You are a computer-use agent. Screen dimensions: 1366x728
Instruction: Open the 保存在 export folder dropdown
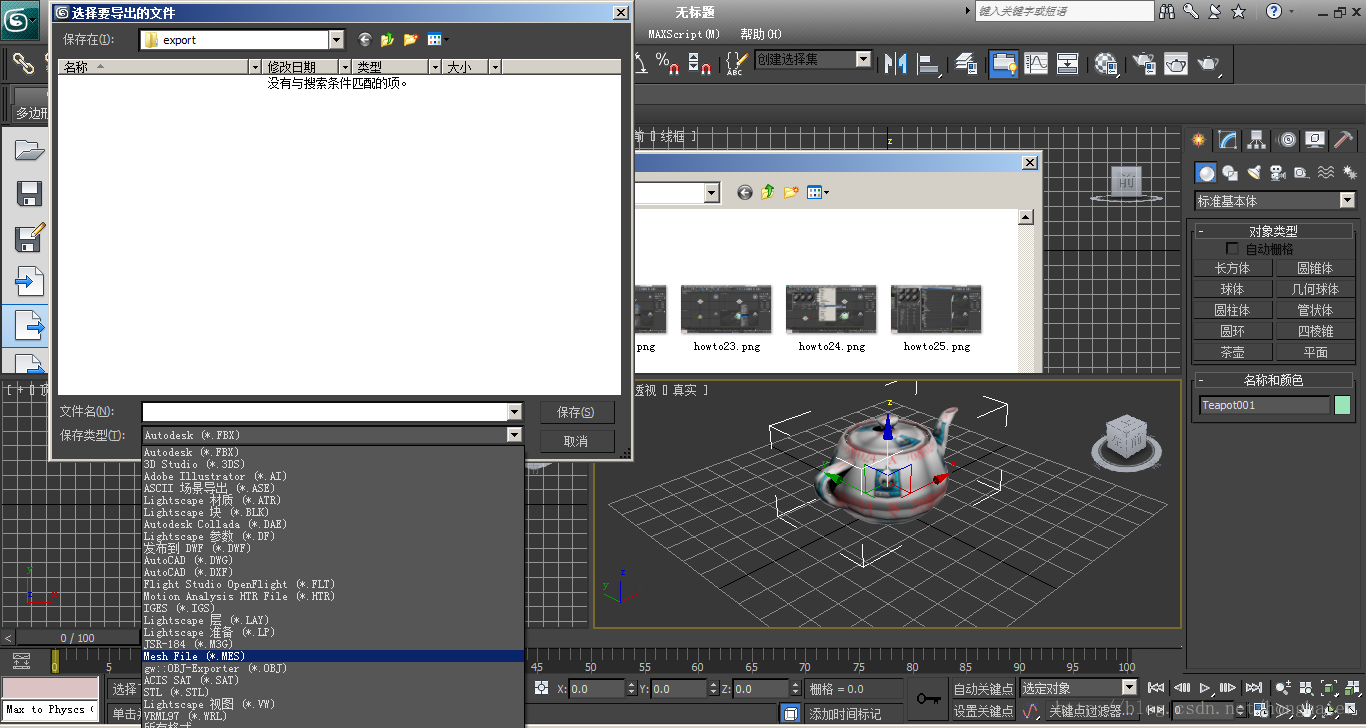coord(336,40)
